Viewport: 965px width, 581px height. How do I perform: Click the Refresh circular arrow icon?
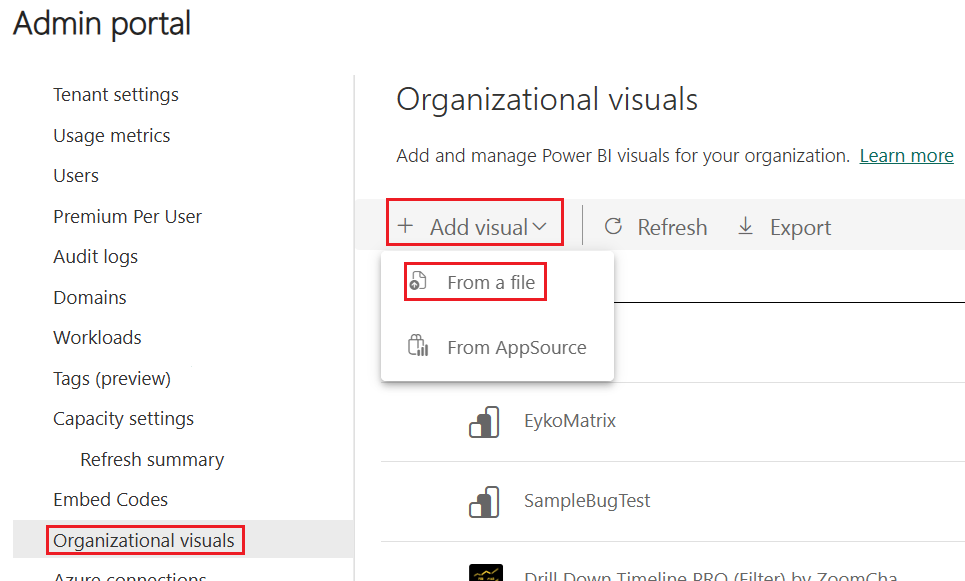tap(614, 227)
